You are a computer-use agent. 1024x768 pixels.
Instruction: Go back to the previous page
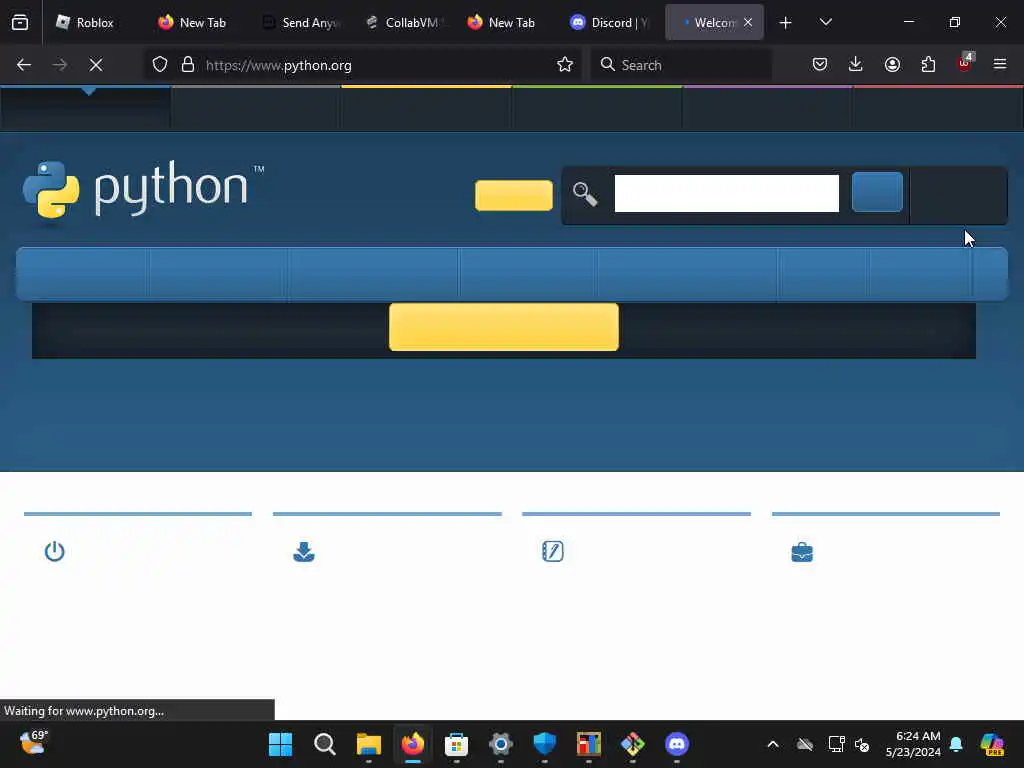click(x=24, y=65)
